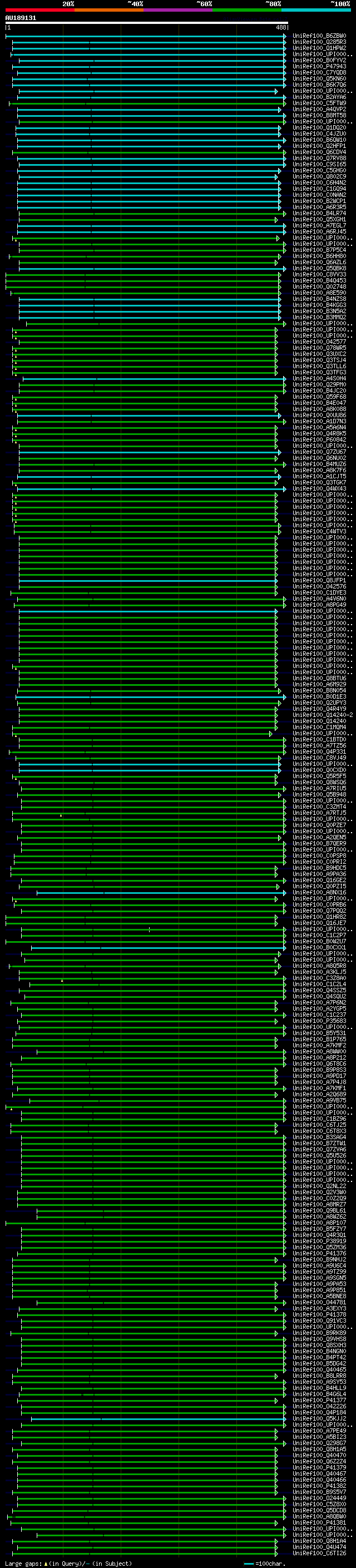This screenshot has height=1568, width=356.
Task: Select the UniRef100_B2WCP1 label
Action: [319, 201]
